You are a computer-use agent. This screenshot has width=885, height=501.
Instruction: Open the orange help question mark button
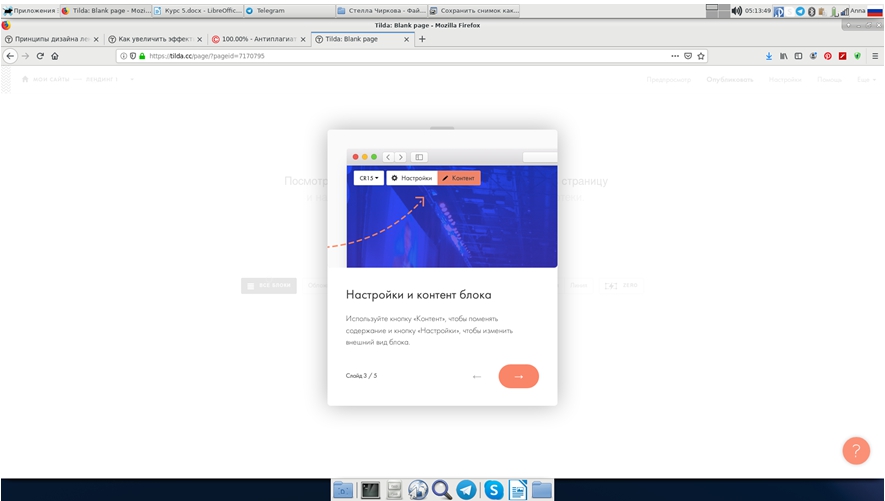point(856,451)
